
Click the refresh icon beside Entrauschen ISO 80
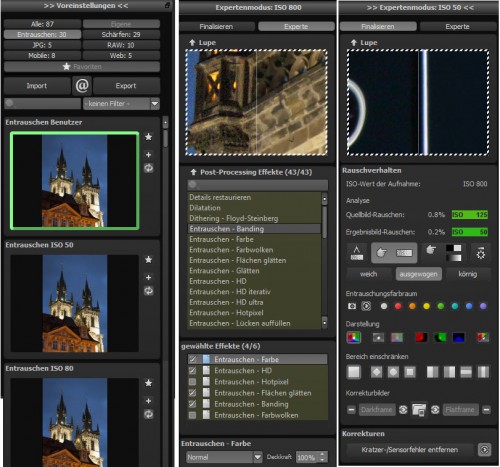[149, 414]
